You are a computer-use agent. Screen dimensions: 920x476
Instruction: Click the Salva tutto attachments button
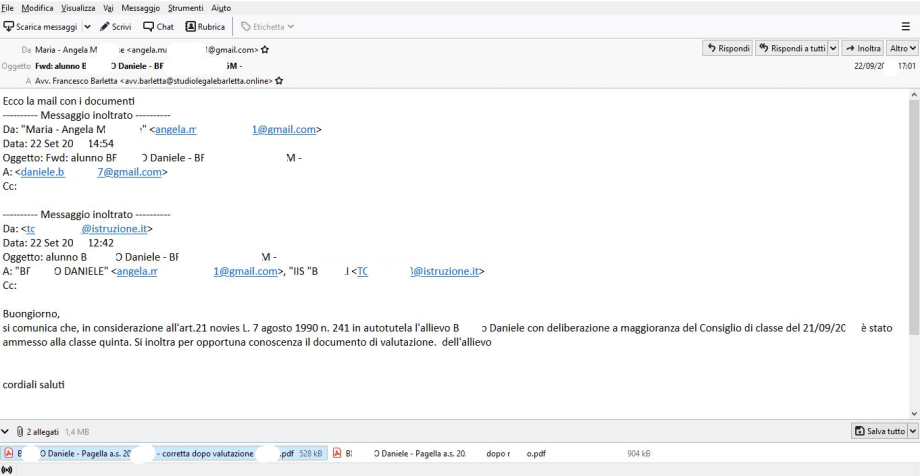click(875, 430)
